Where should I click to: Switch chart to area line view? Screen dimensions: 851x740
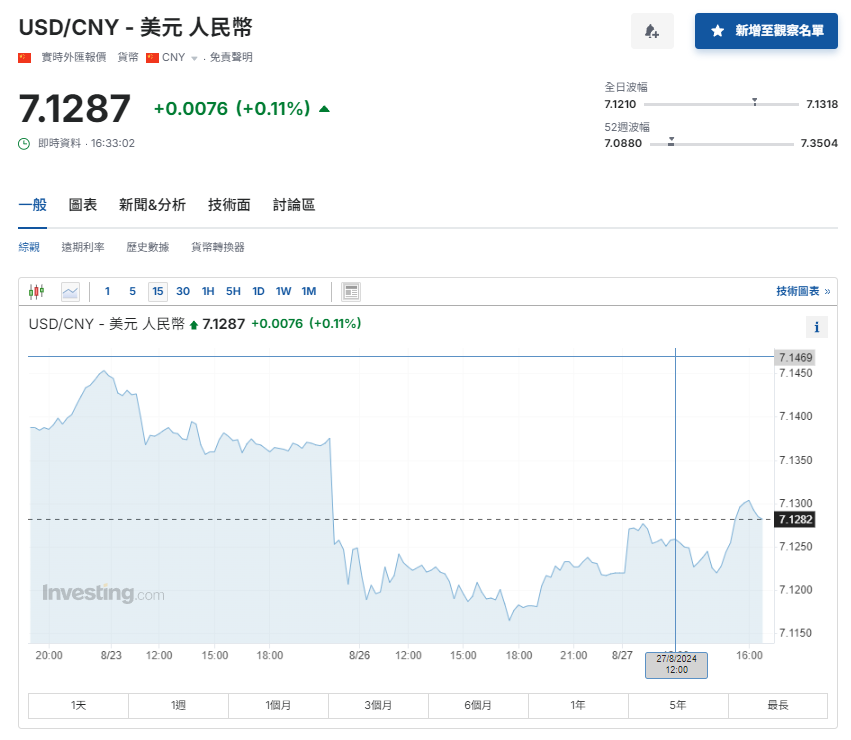70,292
